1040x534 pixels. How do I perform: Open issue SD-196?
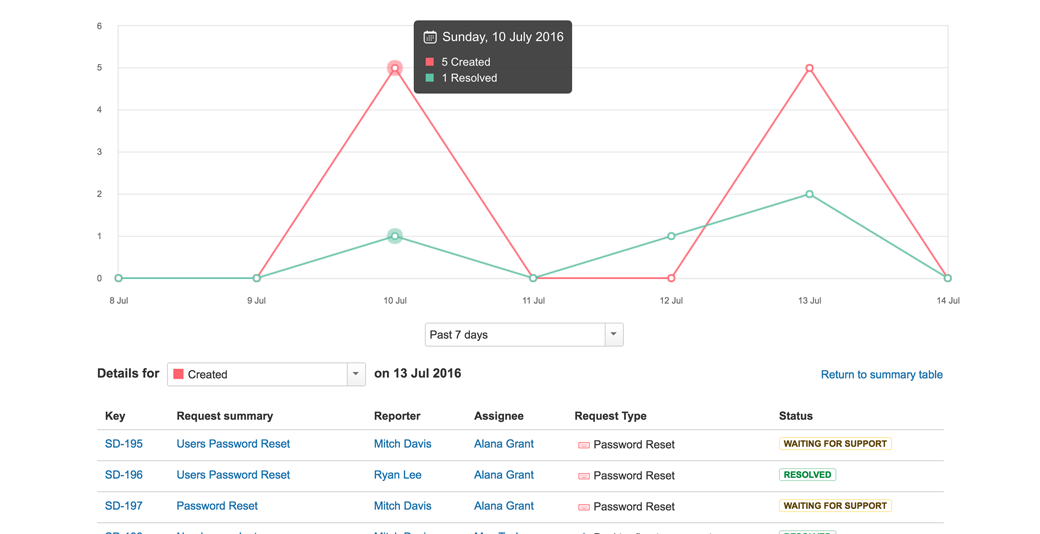[124, 475]
